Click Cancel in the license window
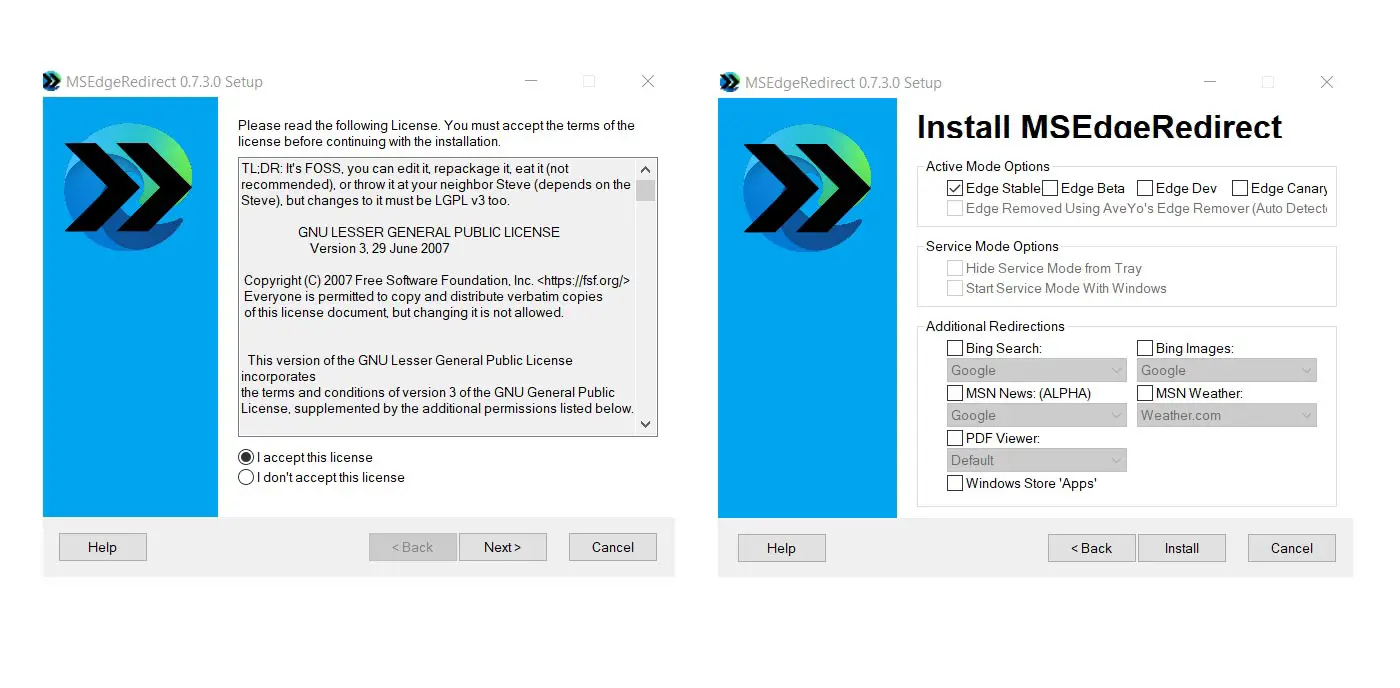Screen dimensions: 1400x688 612,547
